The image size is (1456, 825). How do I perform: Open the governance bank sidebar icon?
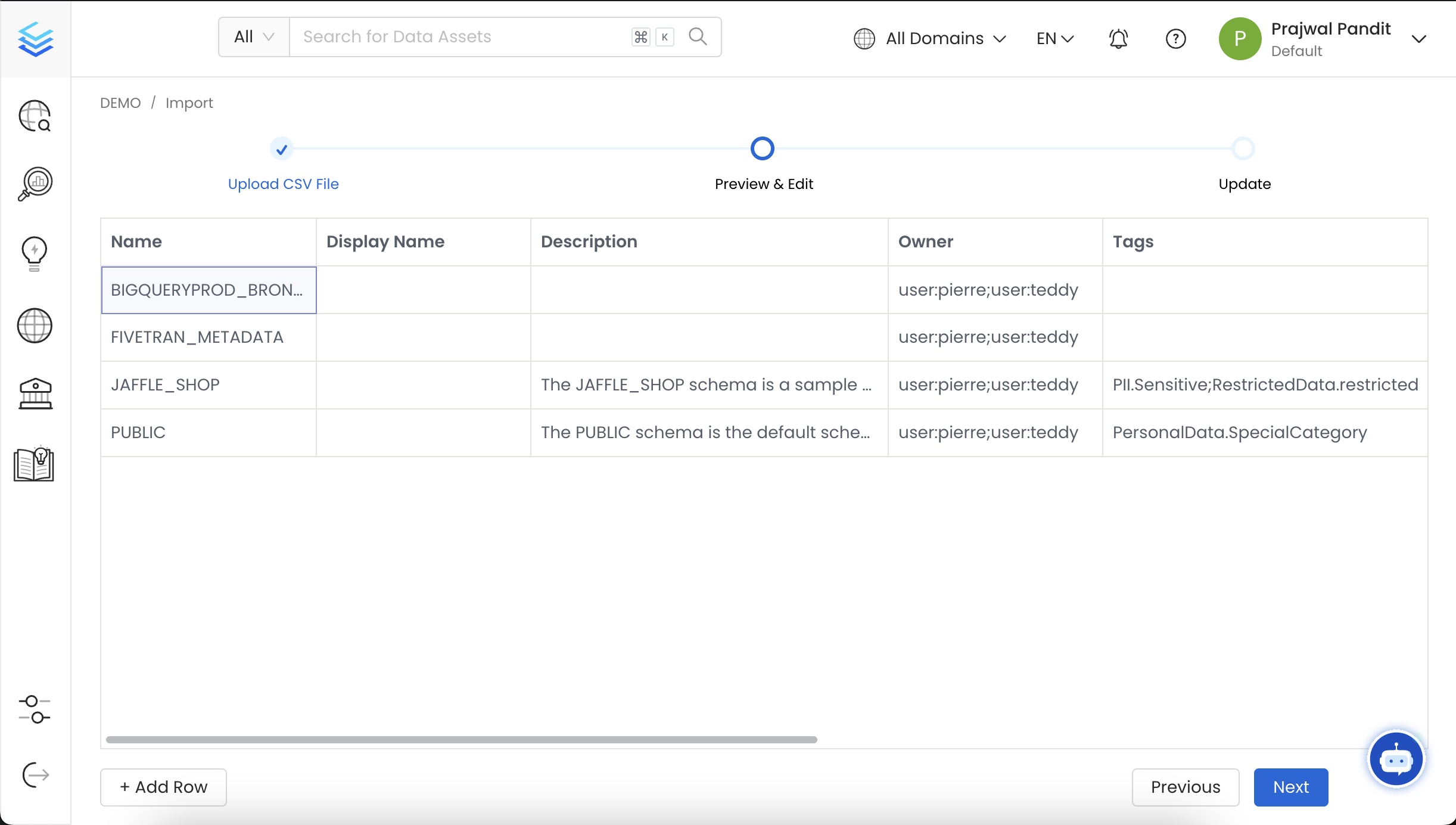34,393
